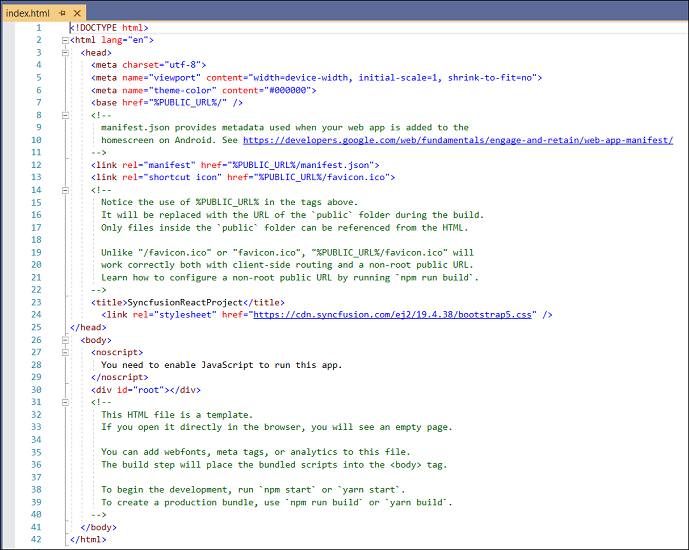Click "This HTML file is a template." comment
This screenshot has height=550, width=689.
177,415
